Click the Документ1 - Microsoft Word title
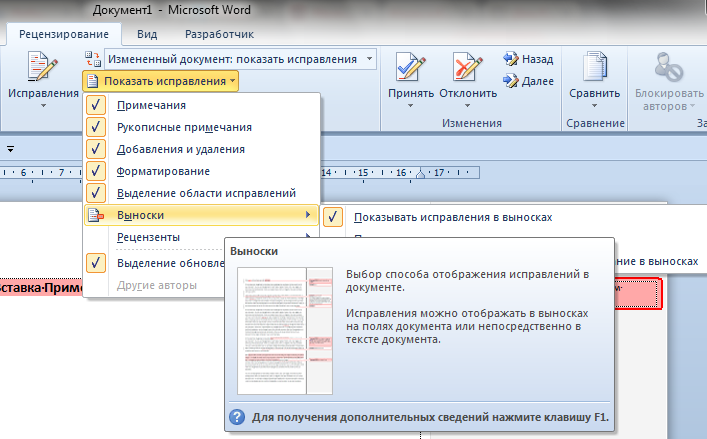This screenshot has width=707, height=439. coord(172,10)
